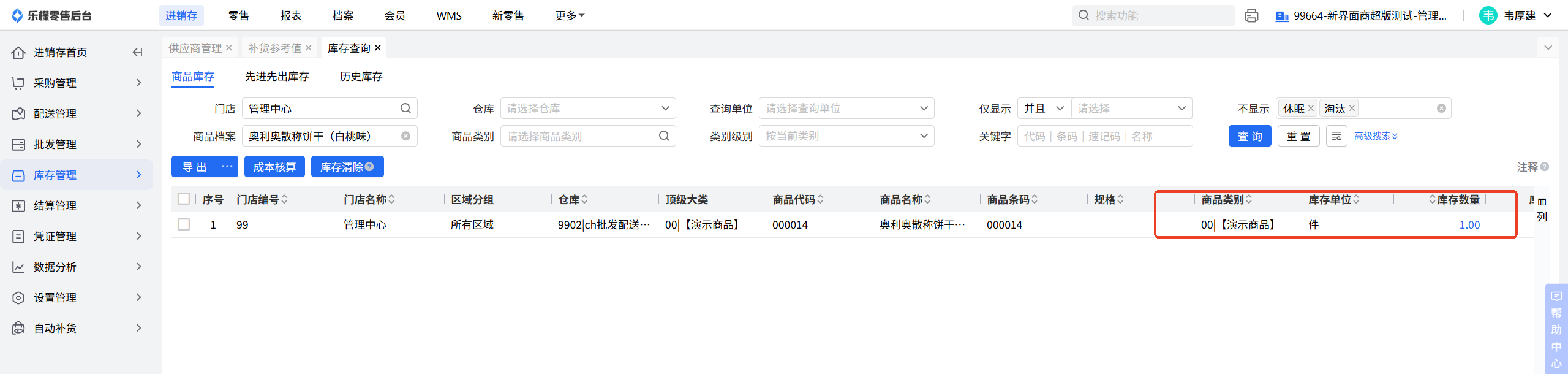
Task: Clear the 商品档案 field with its X icon
Action: [405, 136]
